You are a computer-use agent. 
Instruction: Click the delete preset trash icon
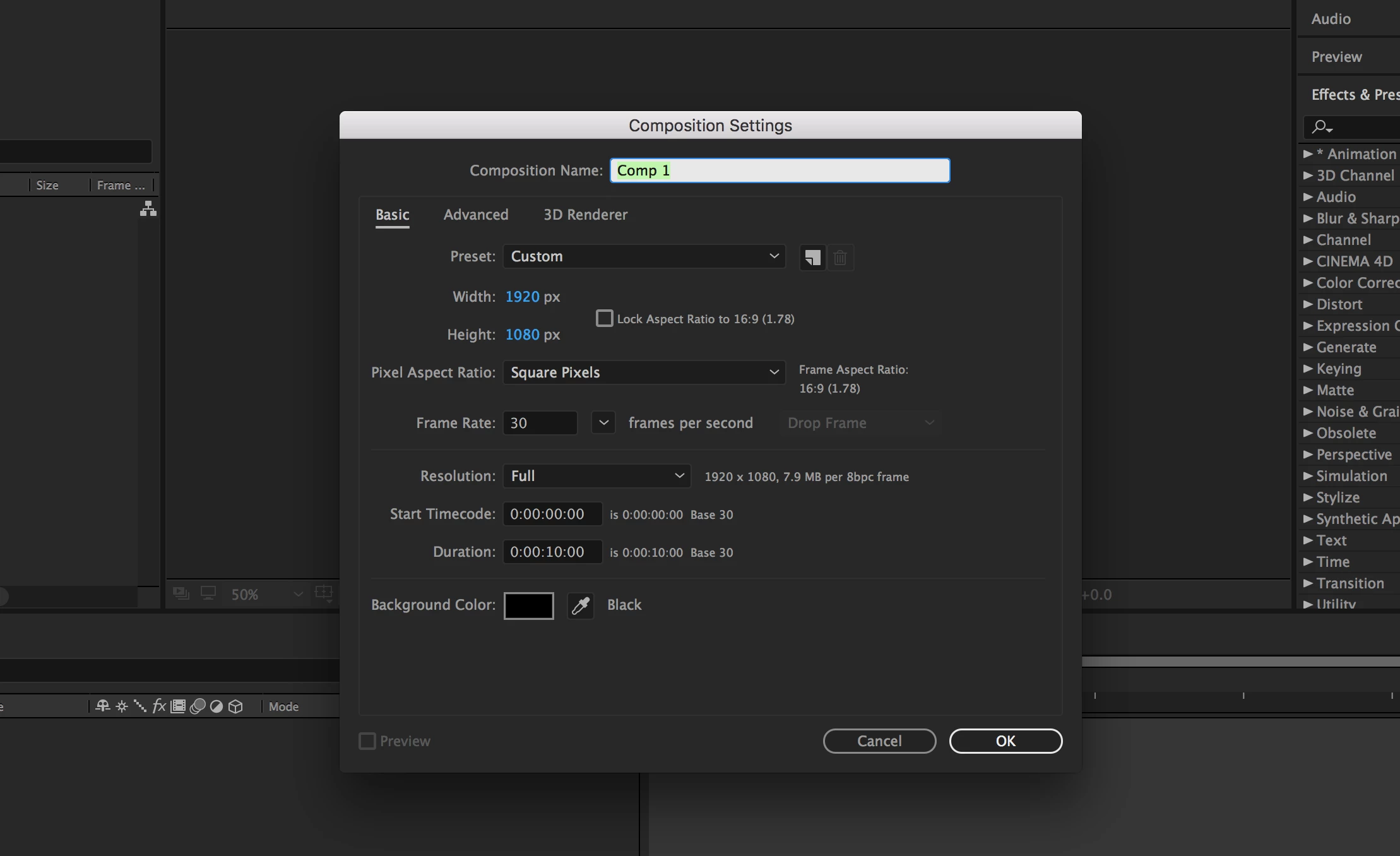(x=840, y=258)
